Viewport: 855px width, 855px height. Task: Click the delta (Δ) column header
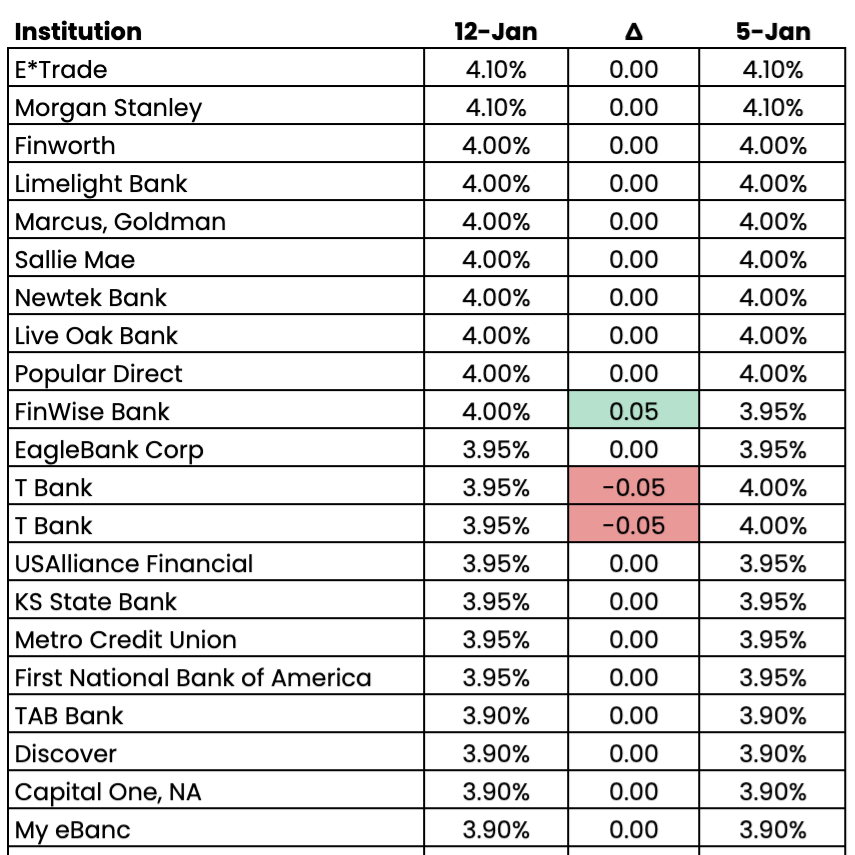coord(633,31)
